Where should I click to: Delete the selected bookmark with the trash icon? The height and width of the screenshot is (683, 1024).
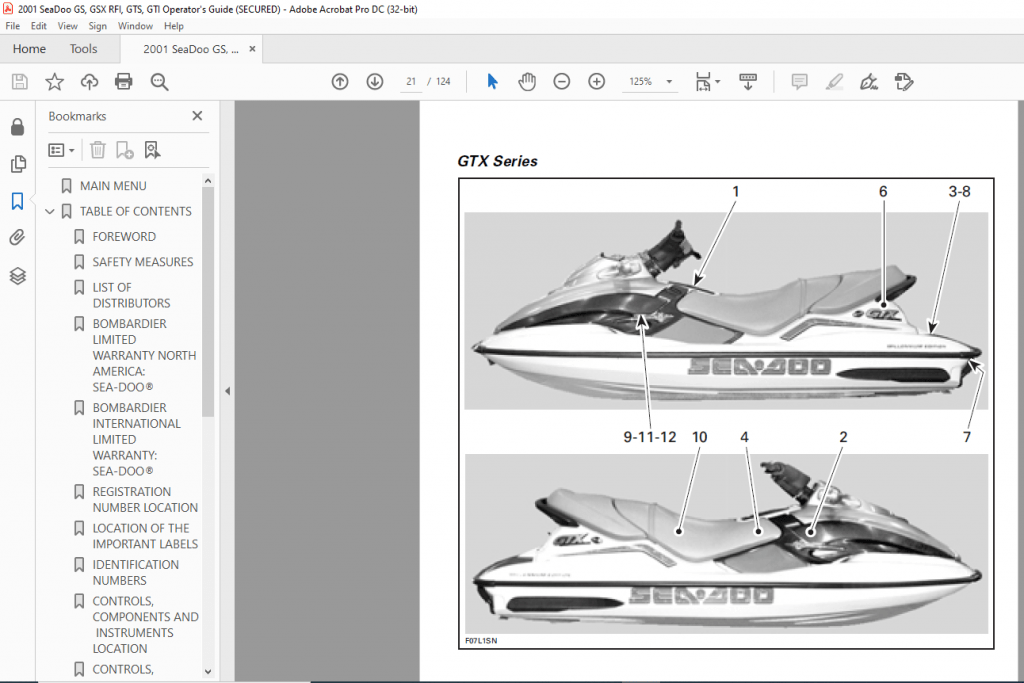click(x=97, y=150)
